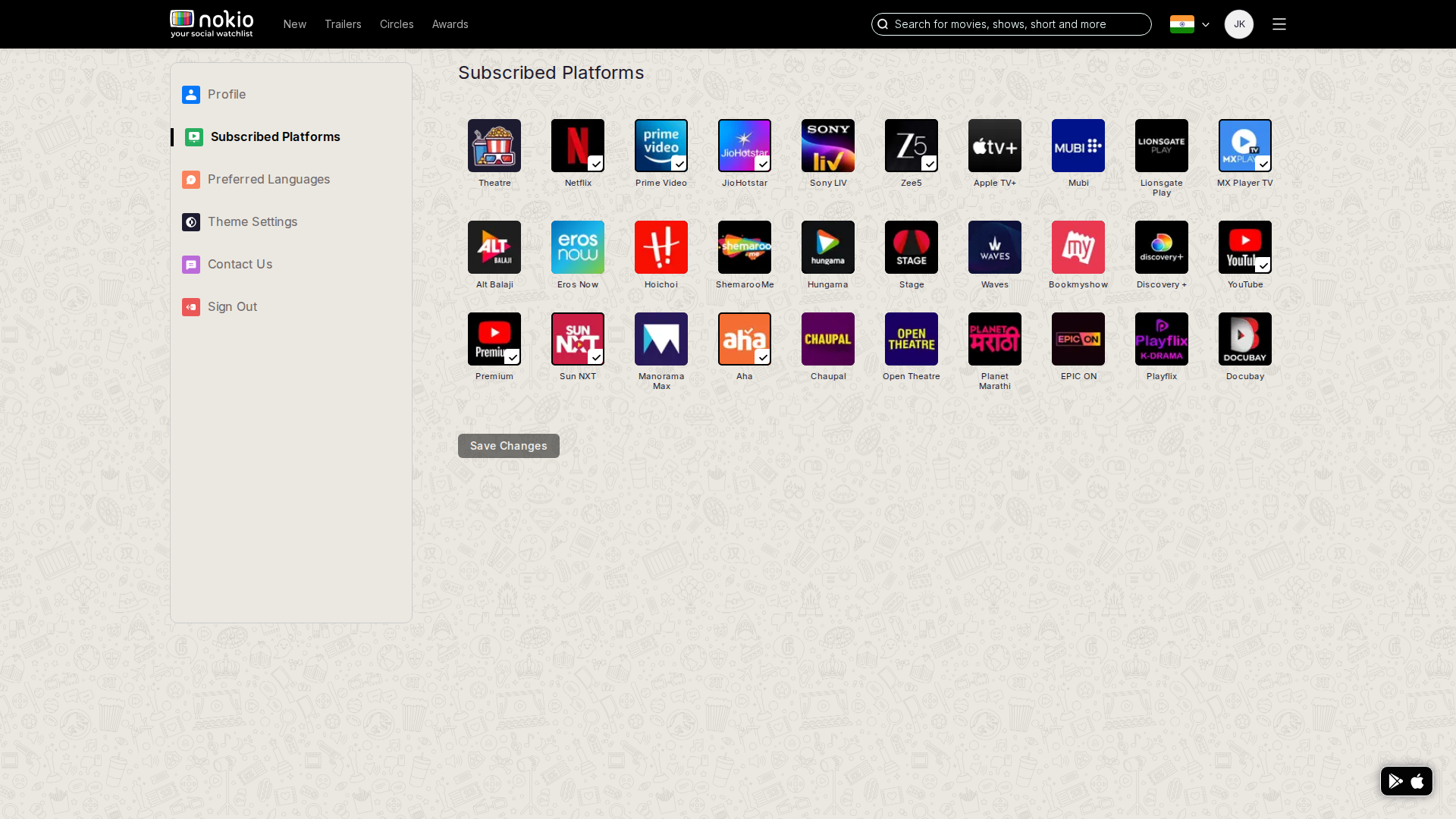1456x819 pixels.
Task: Uncheck the Netflix subscription
Action: click(x=578, y=146)
